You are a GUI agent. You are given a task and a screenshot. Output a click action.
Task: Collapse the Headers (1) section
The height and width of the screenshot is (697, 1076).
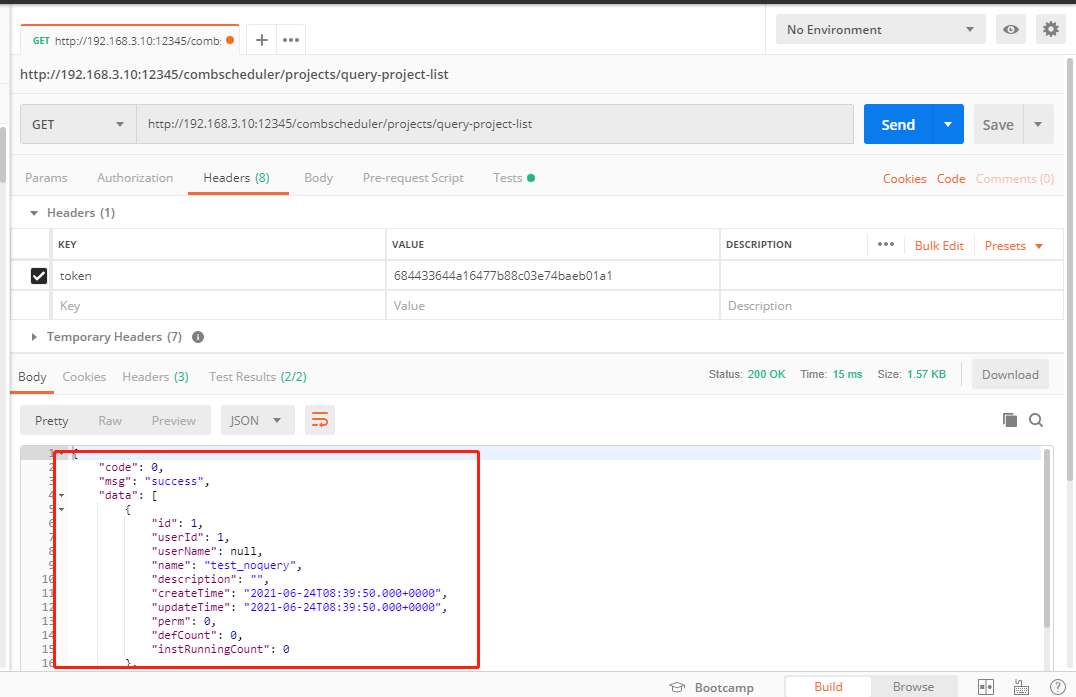pos(34,213)
